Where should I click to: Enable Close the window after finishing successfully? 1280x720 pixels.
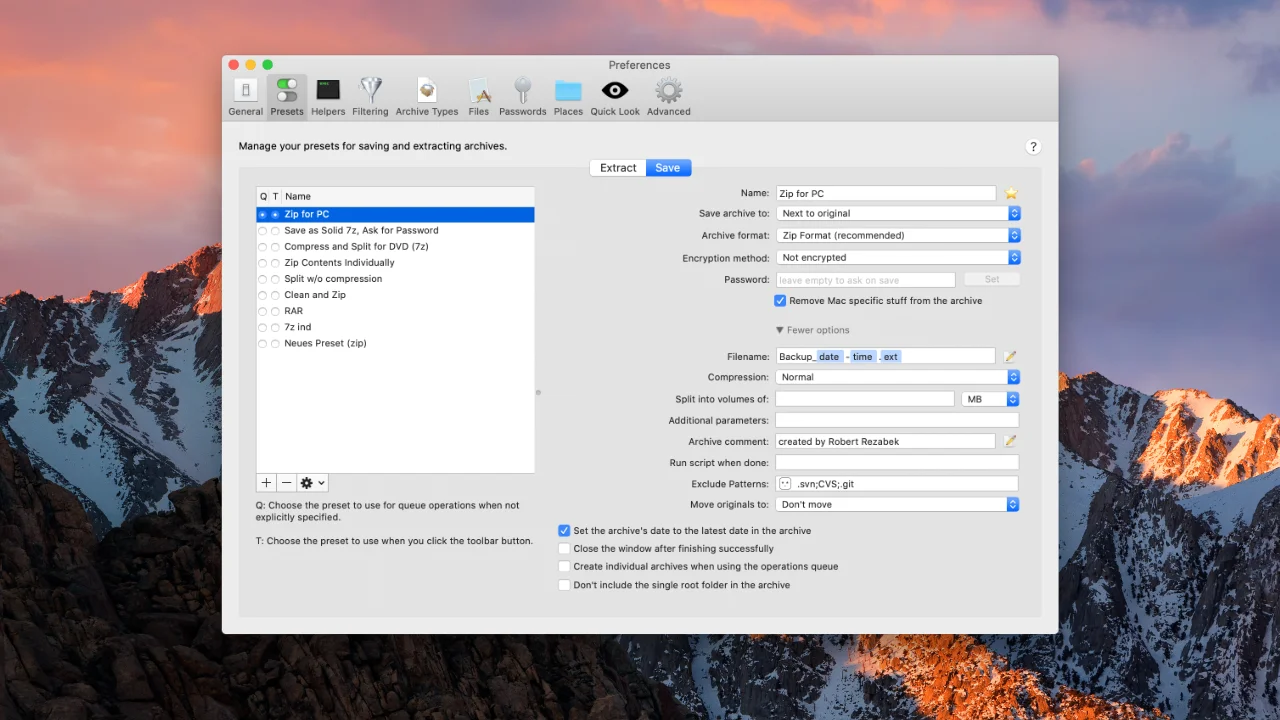[564, 549]
